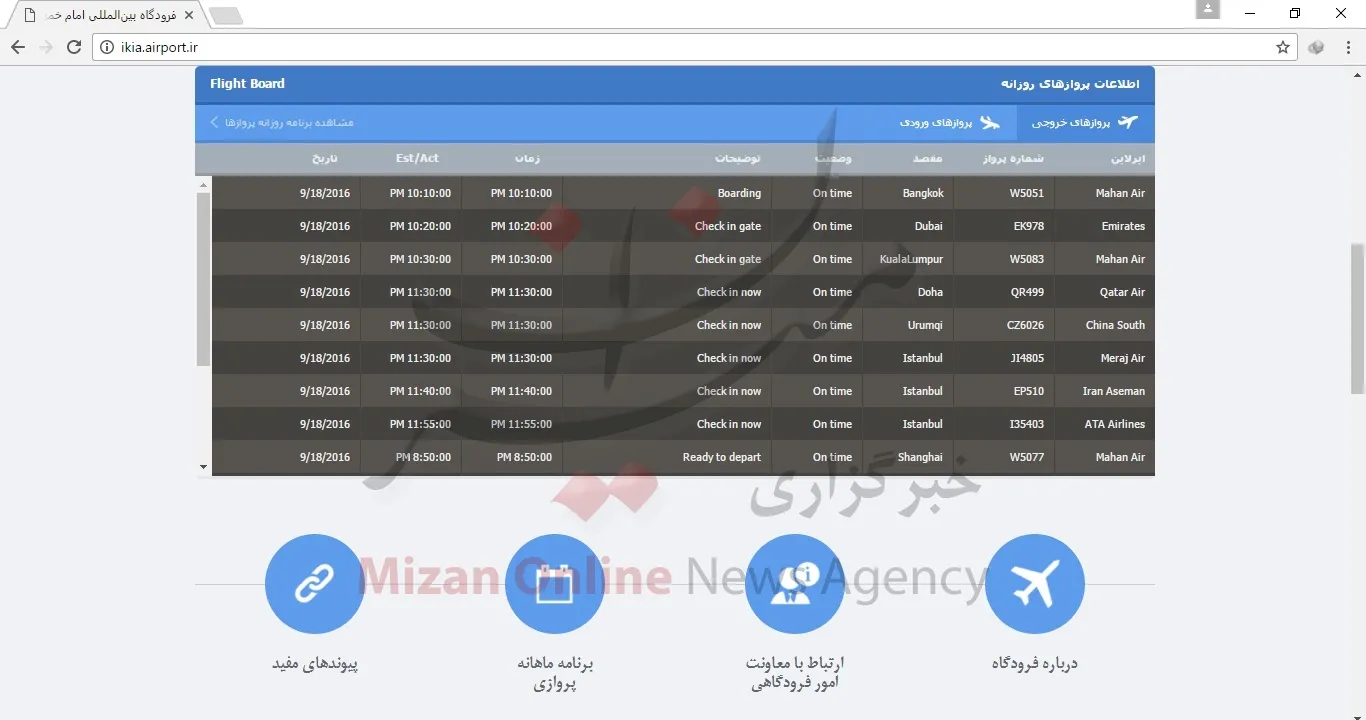The width and height of the screenshot is (1366, 720).
Task: Click the flight board scroll down arrow
Action: [204, 466]
